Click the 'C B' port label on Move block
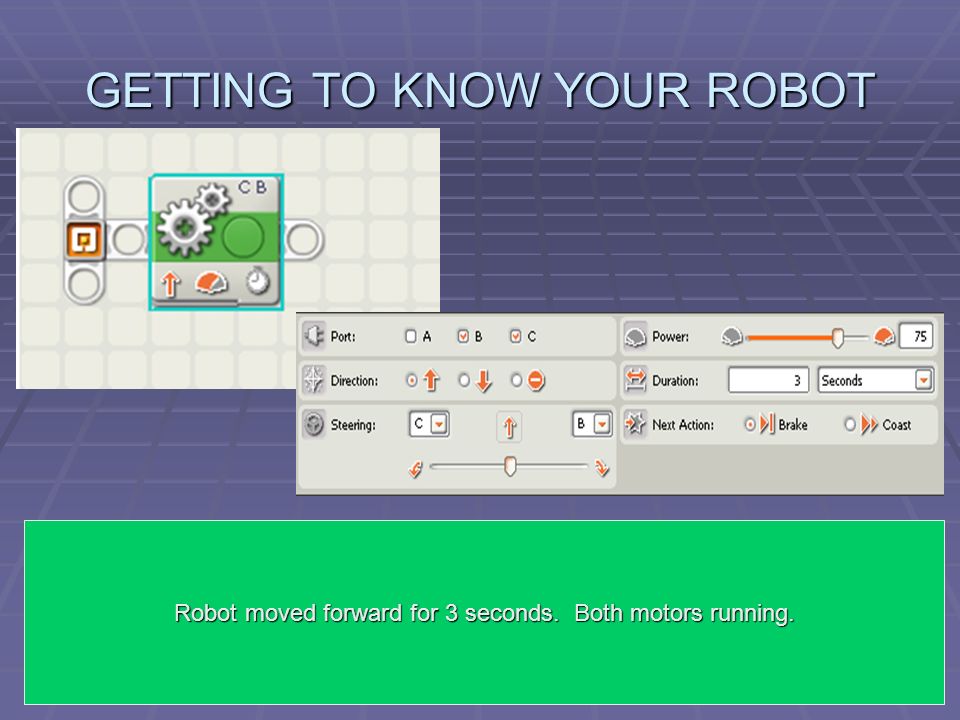The image size is (960, 720). 252,187
